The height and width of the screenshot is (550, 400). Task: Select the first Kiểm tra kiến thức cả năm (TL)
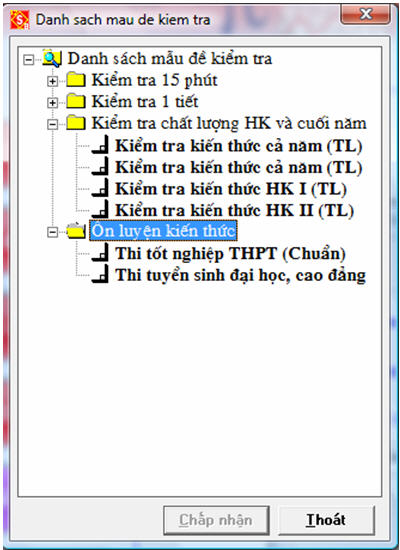[239, 146]
